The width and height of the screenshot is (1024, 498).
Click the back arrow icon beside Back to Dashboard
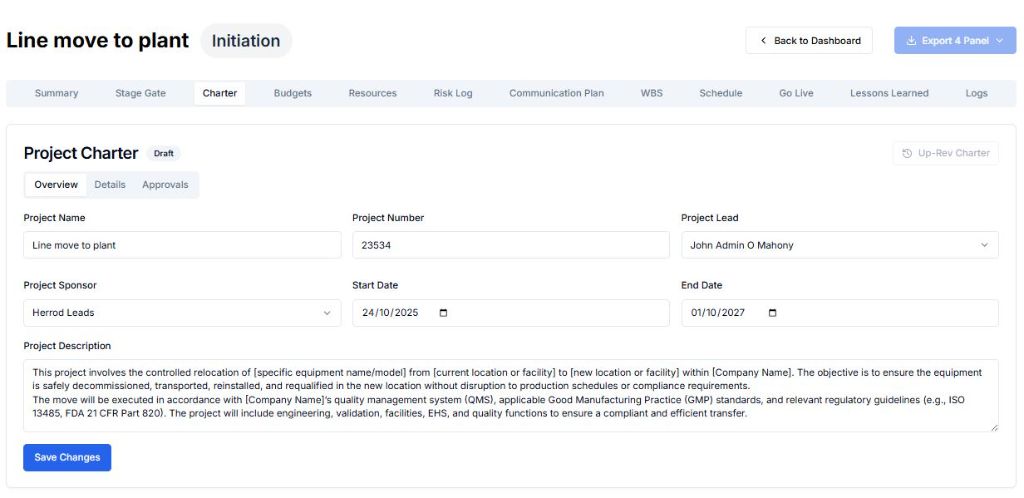pyautogui.click(x=763, y=40)
